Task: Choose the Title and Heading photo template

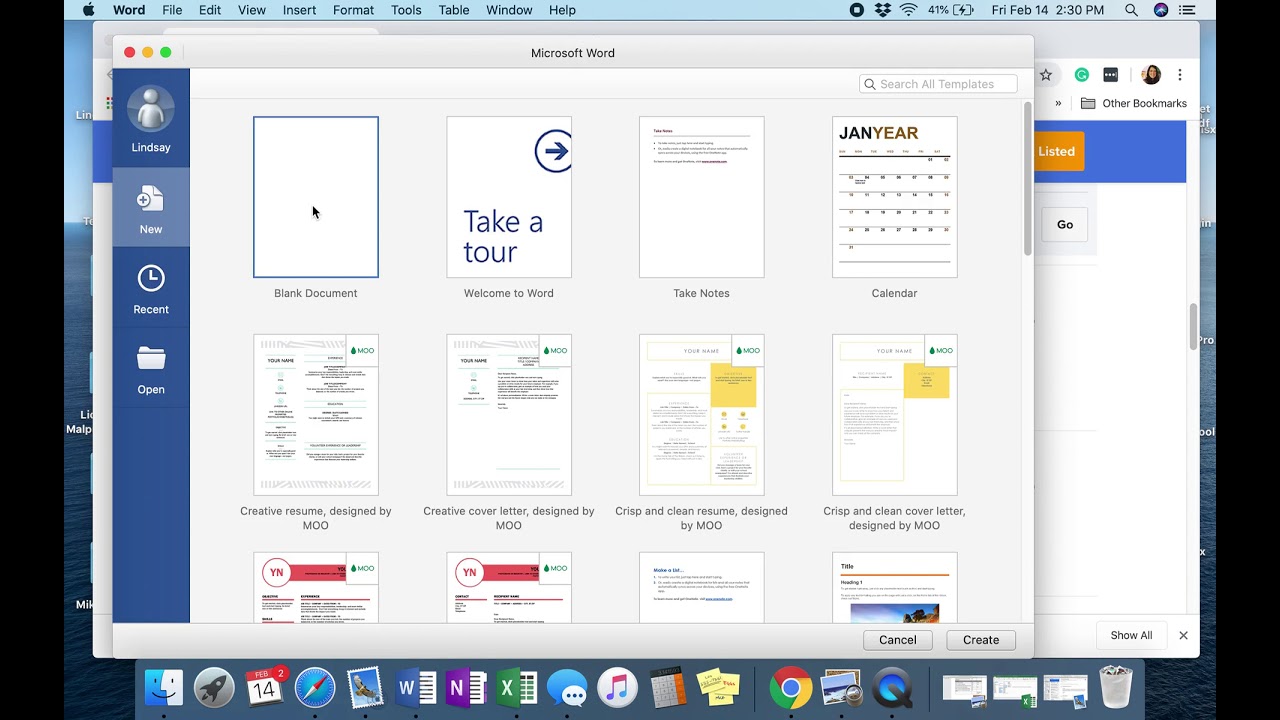Action: point(895,588)
